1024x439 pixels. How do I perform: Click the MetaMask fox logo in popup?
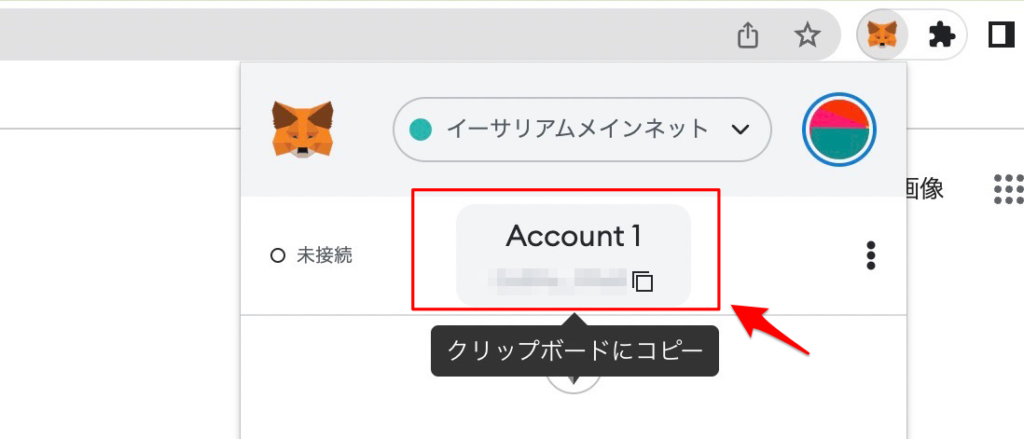click(302, 129)
